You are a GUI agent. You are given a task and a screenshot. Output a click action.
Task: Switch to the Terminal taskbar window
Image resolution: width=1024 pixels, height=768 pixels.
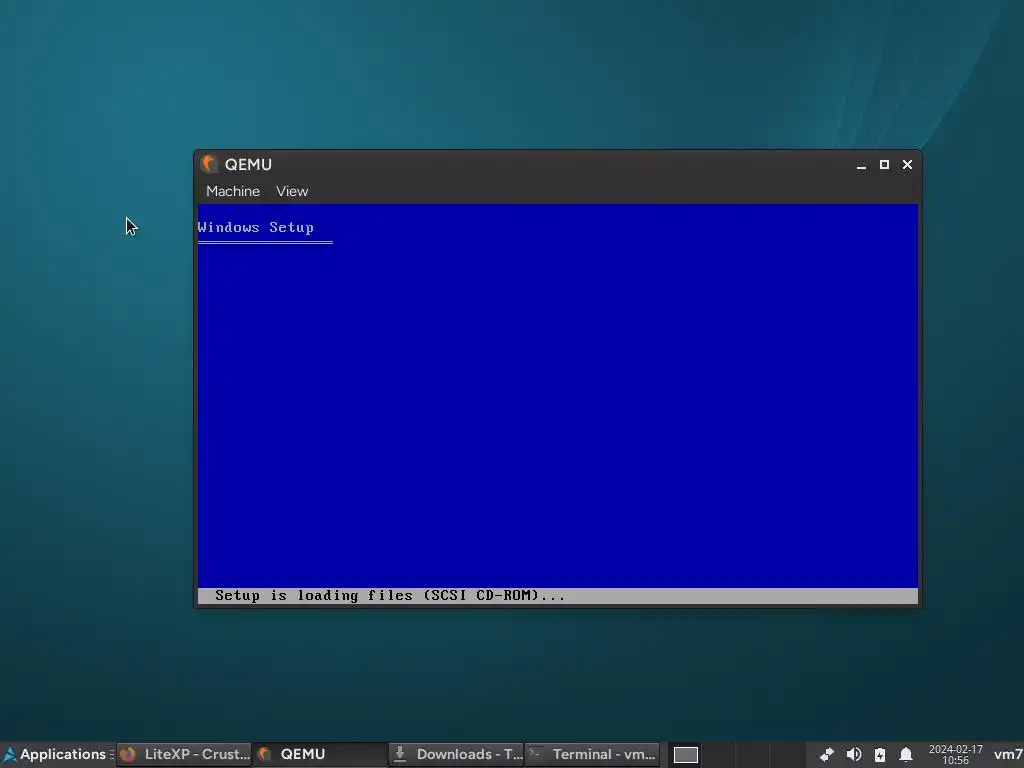pos(592,754)
